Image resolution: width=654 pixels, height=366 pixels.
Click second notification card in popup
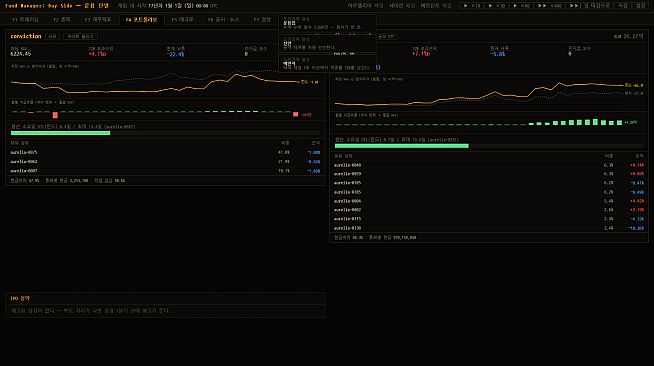point(327,44)
